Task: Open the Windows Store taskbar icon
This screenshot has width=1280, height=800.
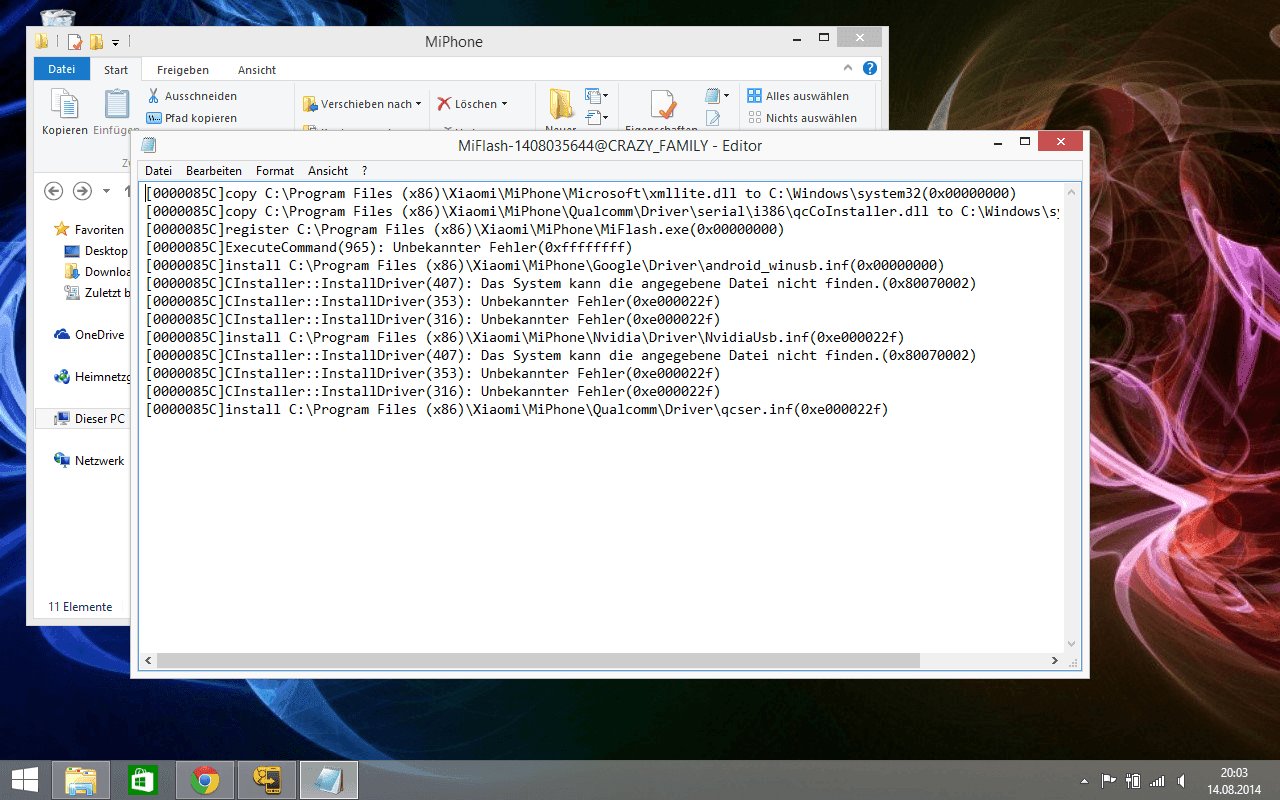Action: pyautogui.click(x=142, y=780)
